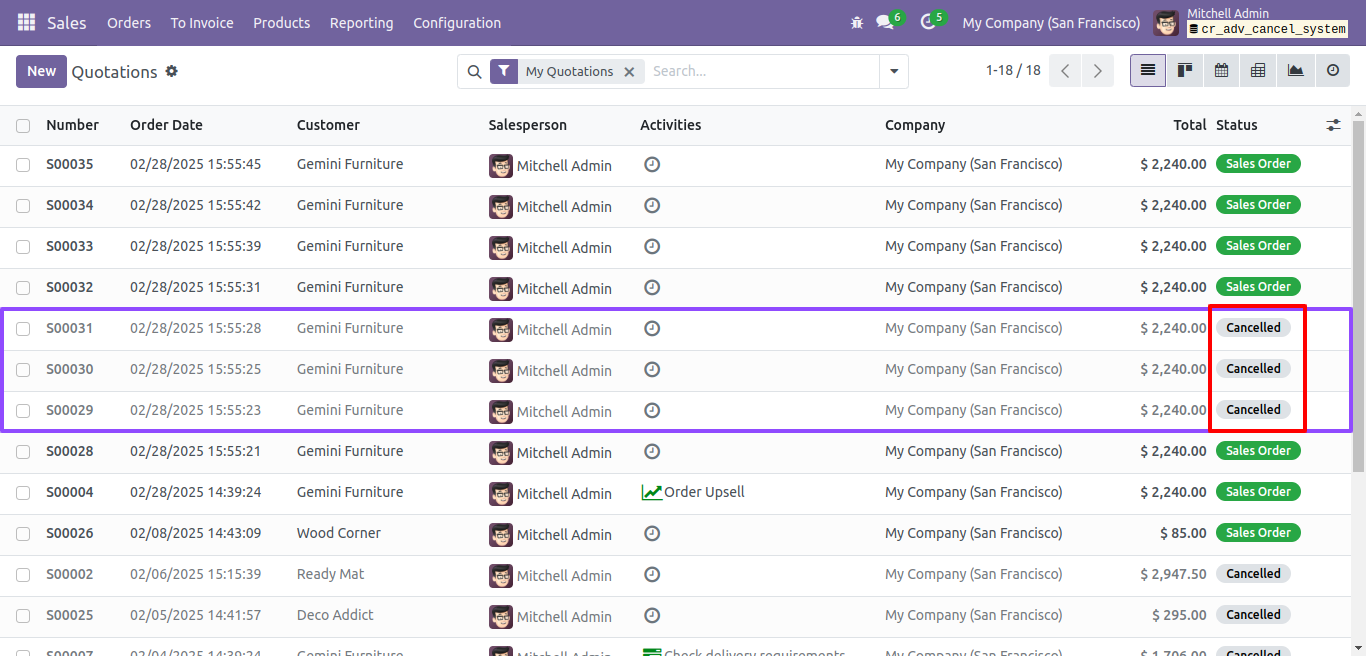Open the Reporting menu

pos(361,23)
